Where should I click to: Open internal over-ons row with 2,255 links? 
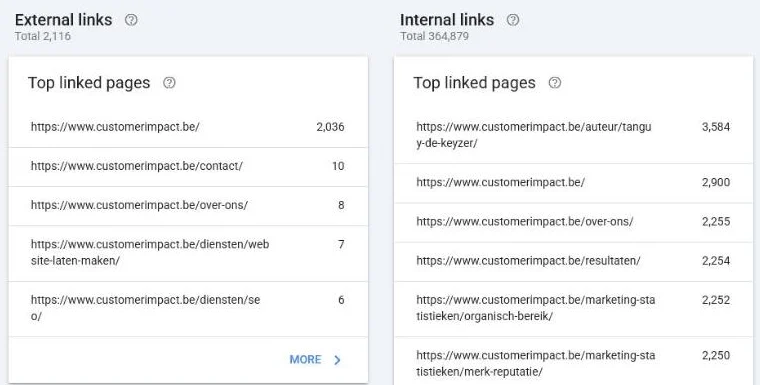[x=573, y=222]
